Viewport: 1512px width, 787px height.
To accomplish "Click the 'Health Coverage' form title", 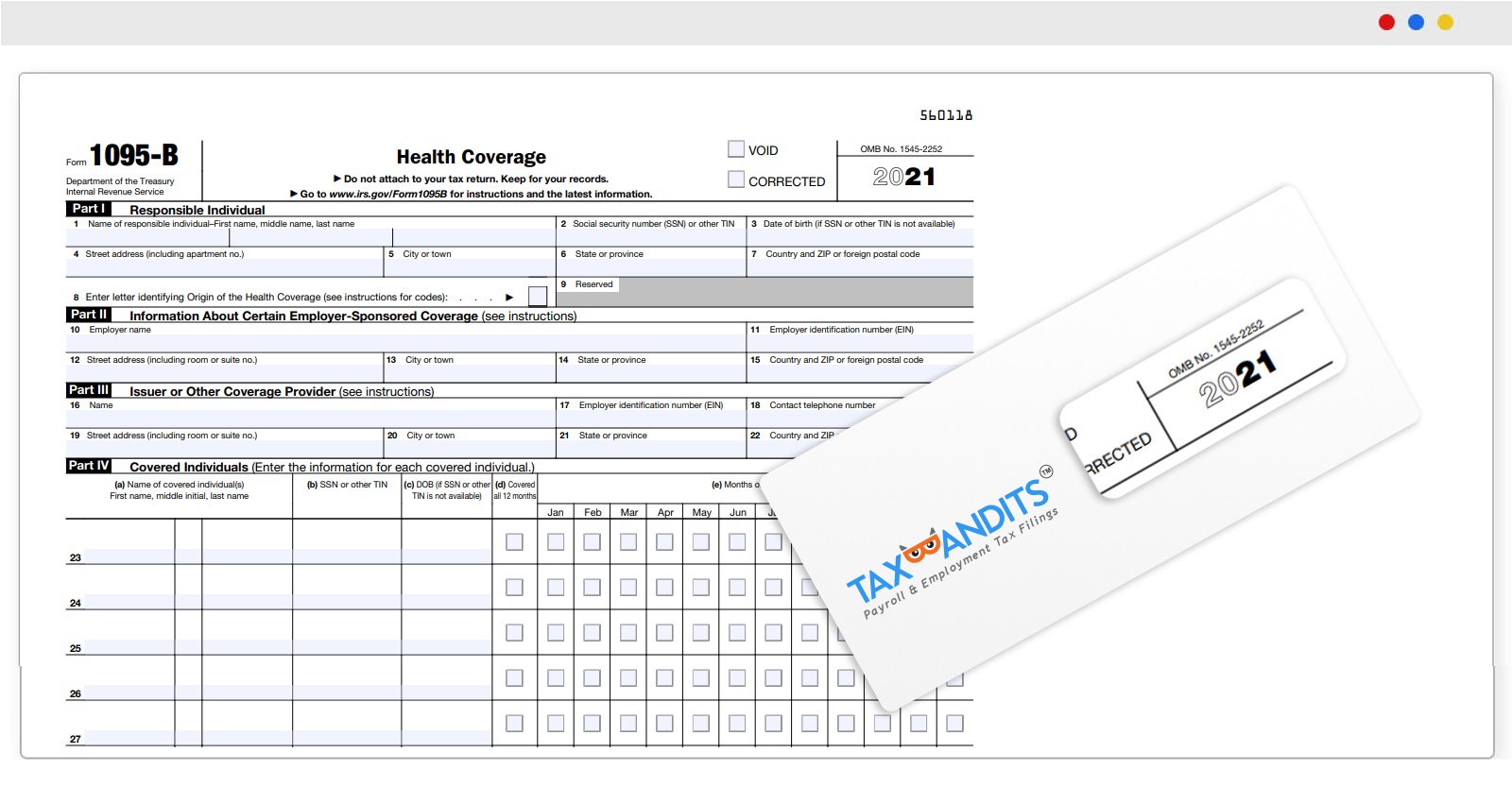I will pos(471,157).
